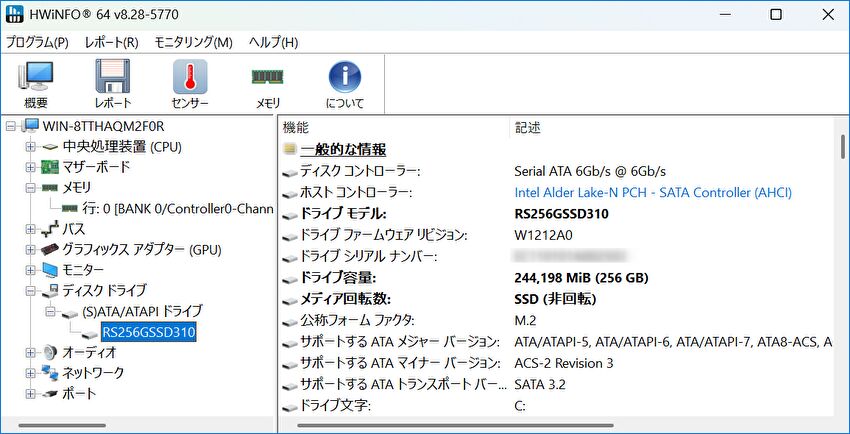Expand the マザーボード tree node
The width and height of the screenshot is (850, 434).
tap(30, 167)
